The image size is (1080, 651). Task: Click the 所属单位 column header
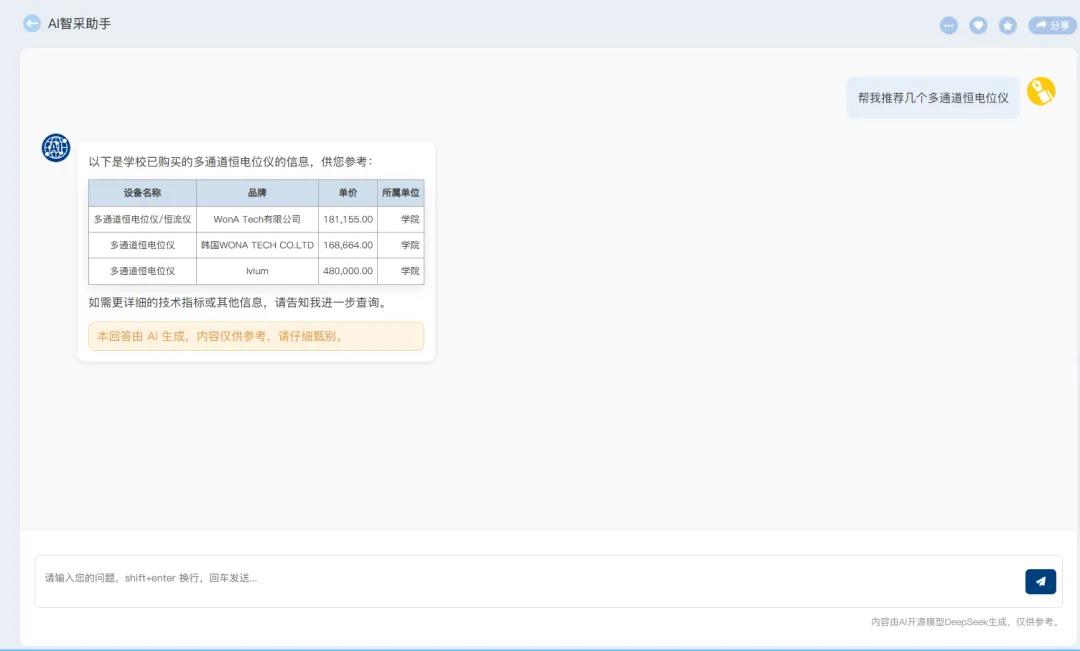[x=401, y=193]
